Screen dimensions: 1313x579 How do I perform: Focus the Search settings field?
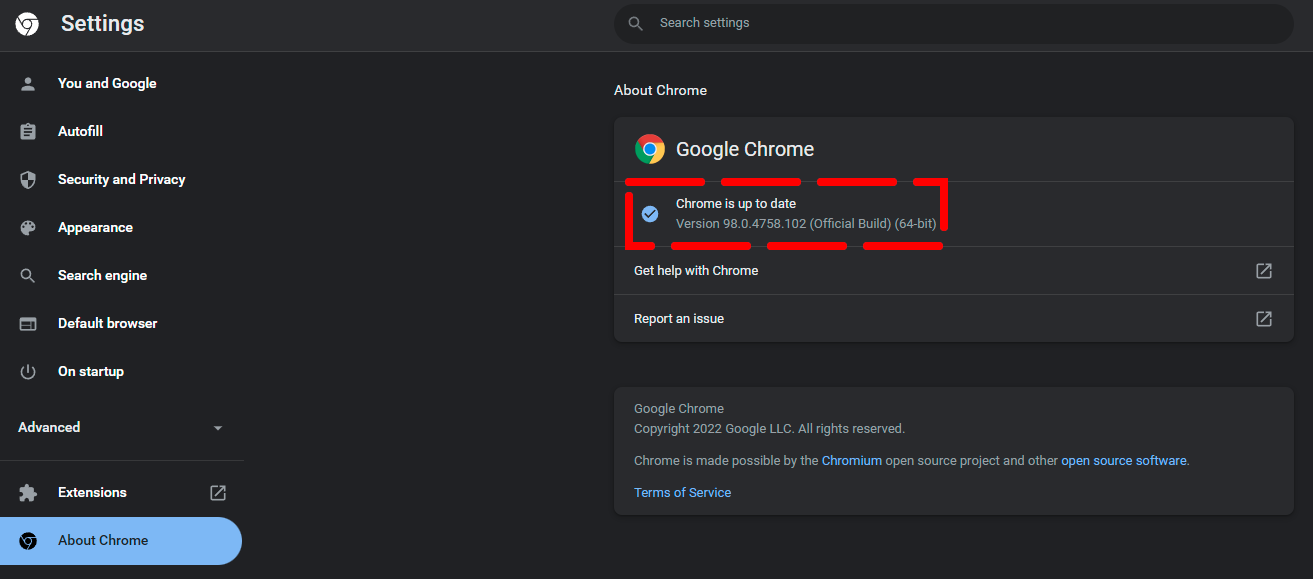pyautogui.click(x=953, y=23)
